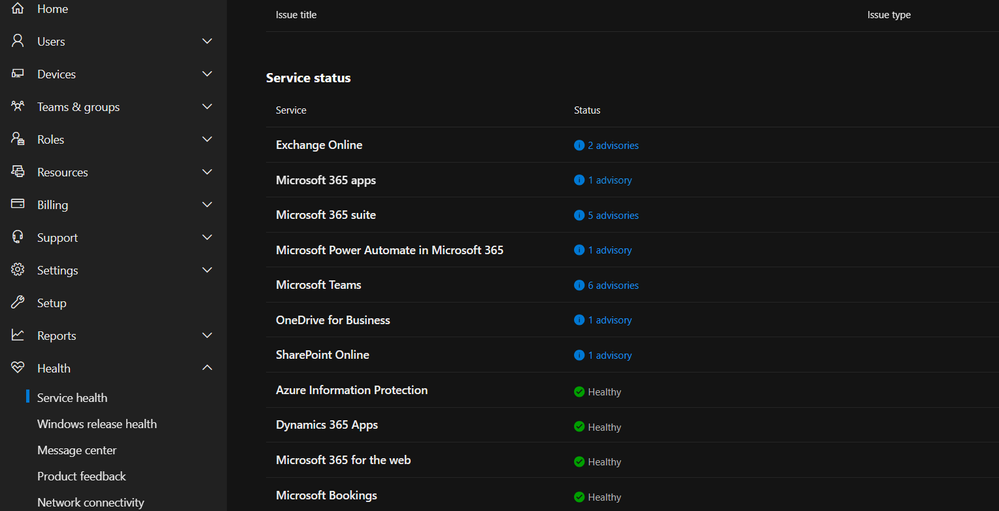Select the Microsoft Bookings service name
The image size is (999, 511).
pos(326,494)
